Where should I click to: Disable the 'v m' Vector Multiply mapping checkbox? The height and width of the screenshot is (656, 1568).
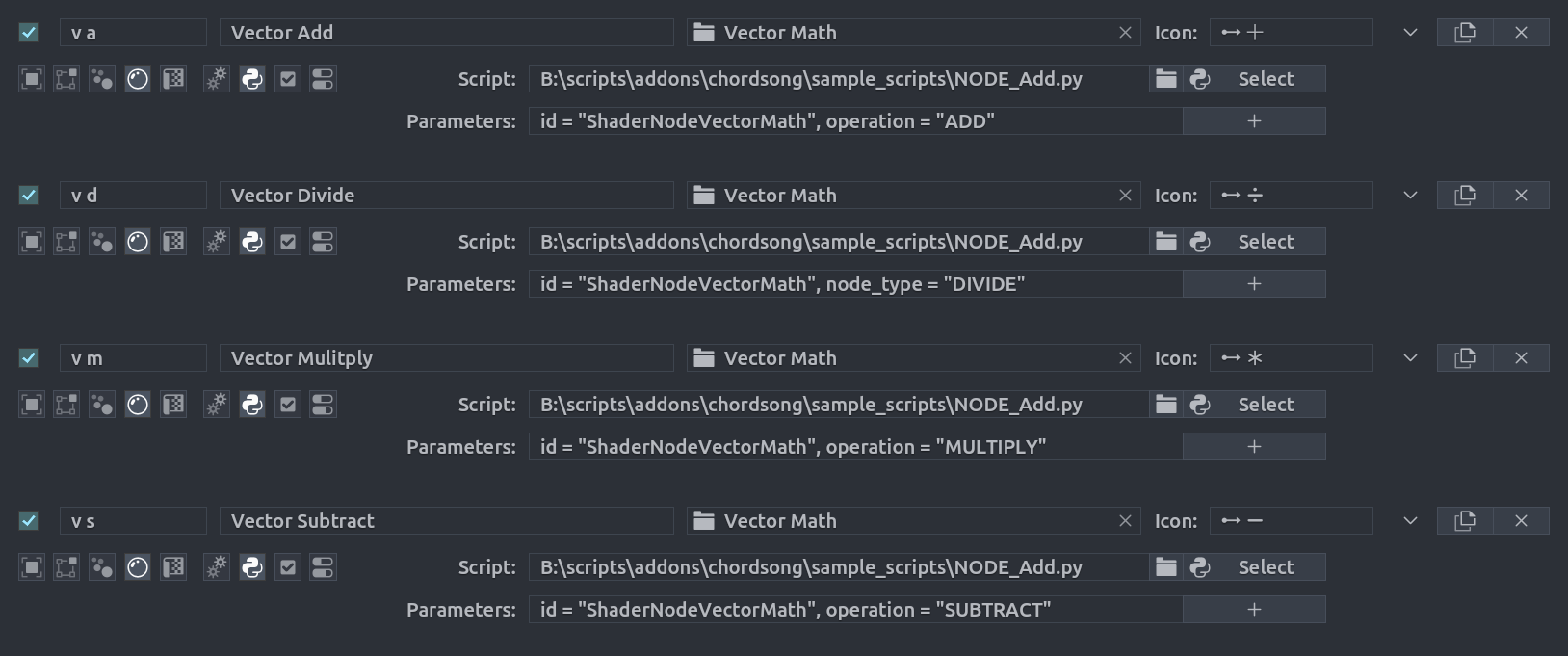(x=29, y=358)
